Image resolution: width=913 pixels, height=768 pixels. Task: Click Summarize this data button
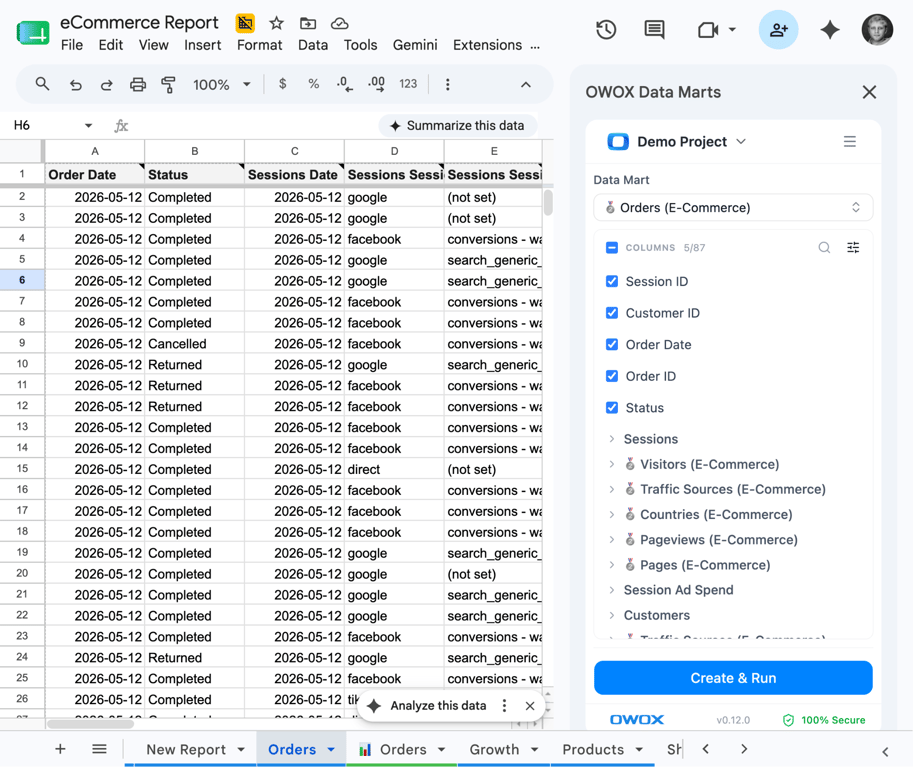pos(458,126)
